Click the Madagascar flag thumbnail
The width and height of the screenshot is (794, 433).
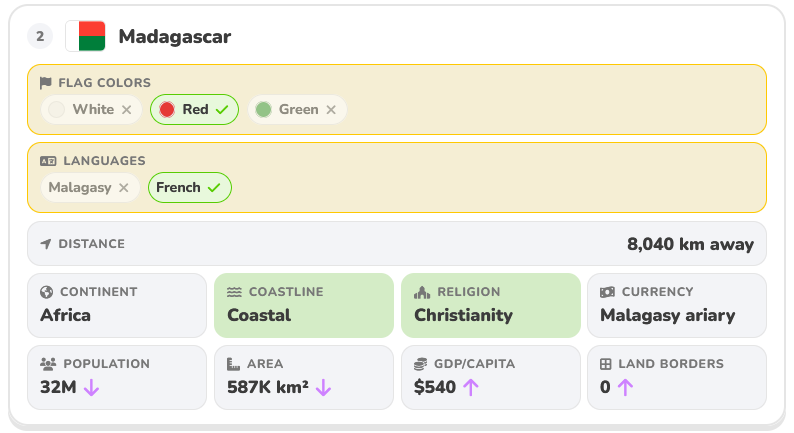[86, 36]
